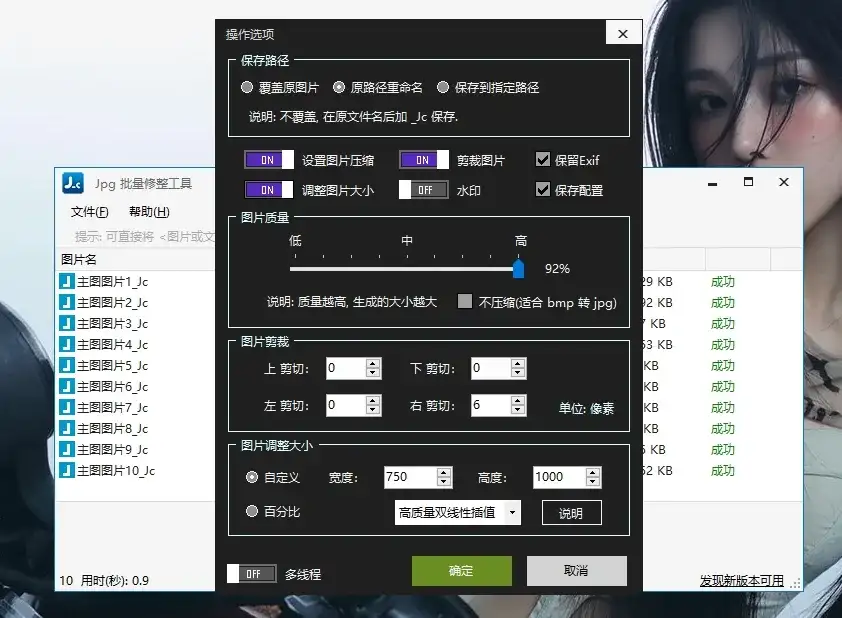Open the 帮助(H) menu
Viewport: 842px width, 618px height.
click(x=149, y=212)
